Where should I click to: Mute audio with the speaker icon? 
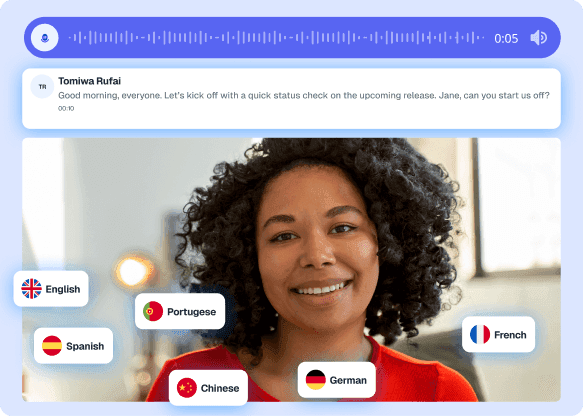coord(538,38)
